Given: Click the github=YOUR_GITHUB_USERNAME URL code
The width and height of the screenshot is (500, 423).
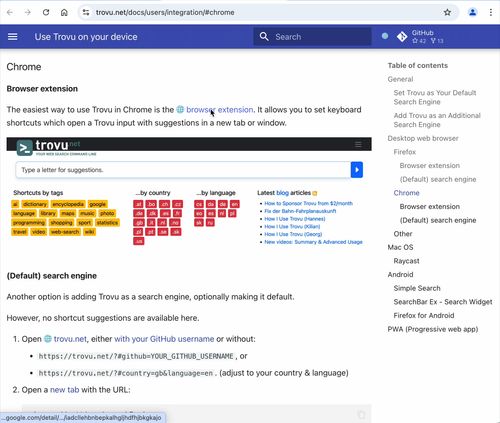Looking at the screenshot, I should [136, 356].
